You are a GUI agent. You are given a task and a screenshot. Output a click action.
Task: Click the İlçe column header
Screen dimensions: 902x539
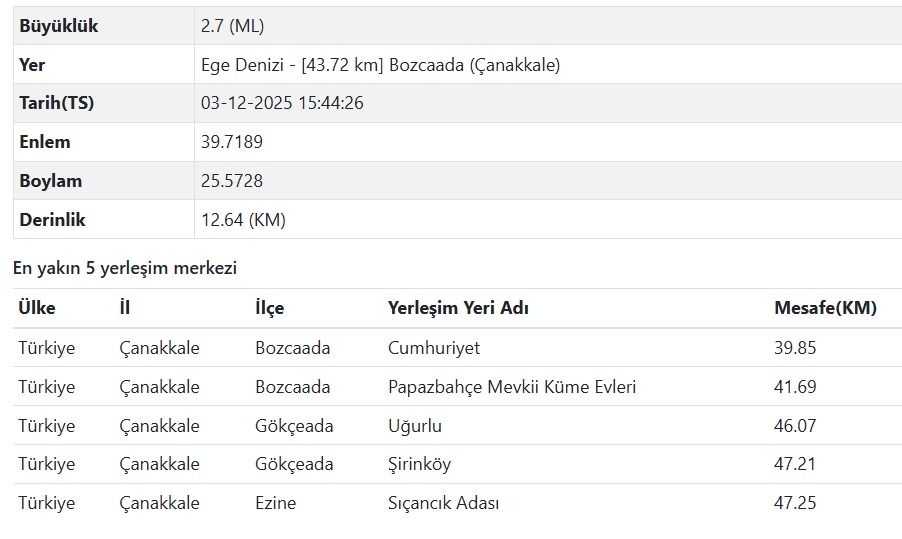[x=270, y=308]
